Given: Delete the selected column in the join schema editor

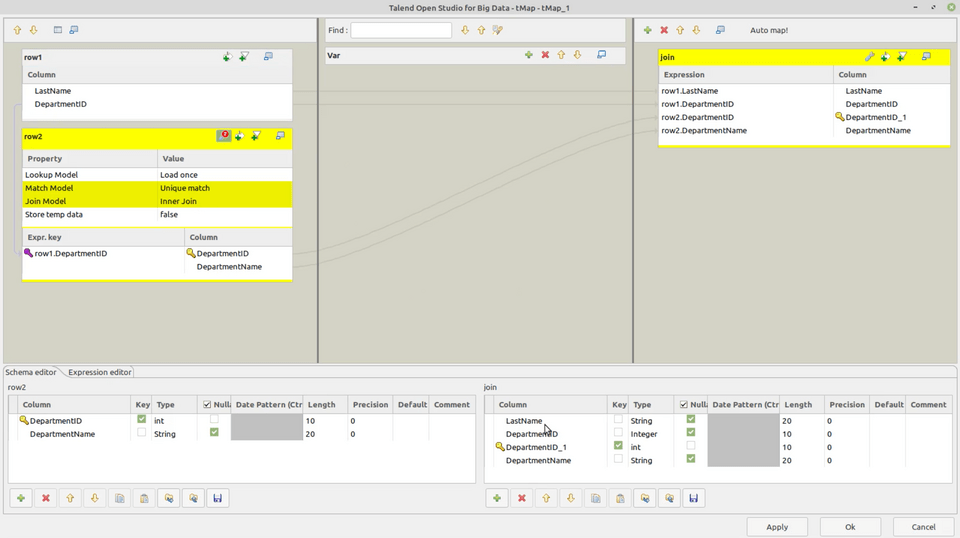Looking at the screenshot, I should 522,498.
